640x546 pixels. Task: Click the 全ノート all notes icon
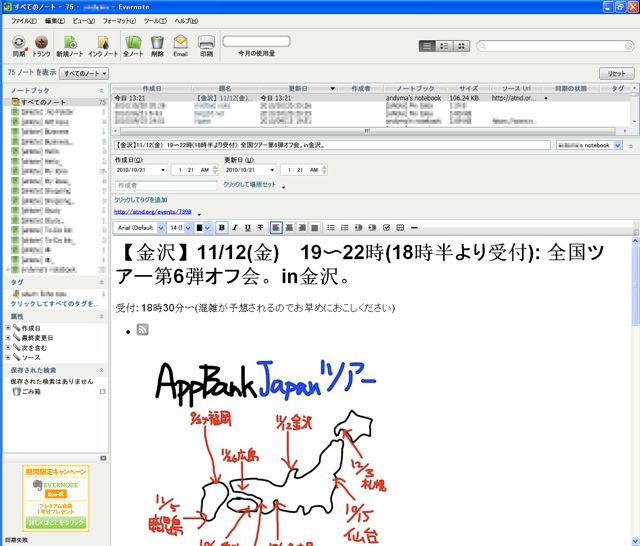click(x=133, y=42)
